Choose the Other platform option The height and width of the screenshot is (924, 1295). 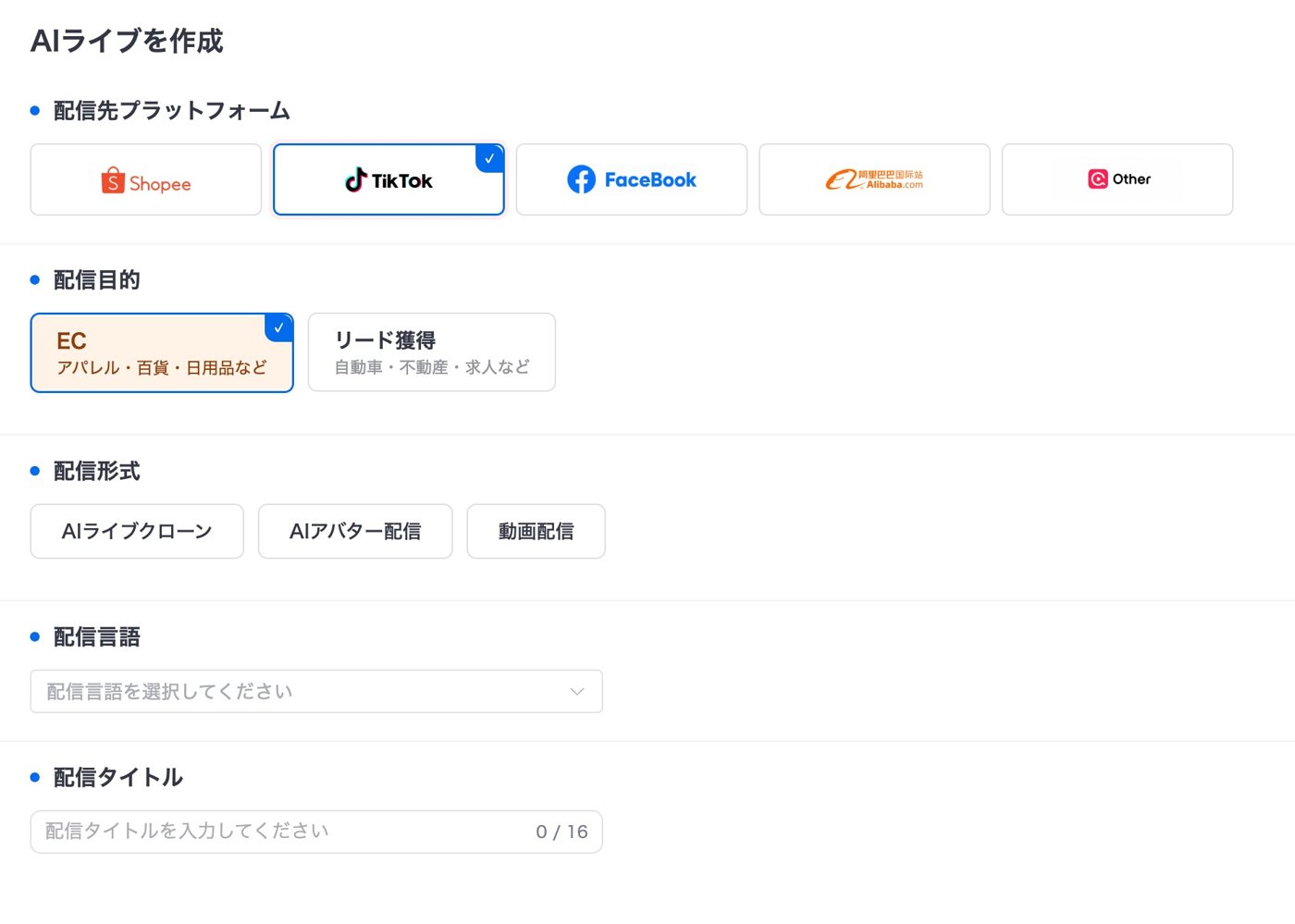[1117, 179]
